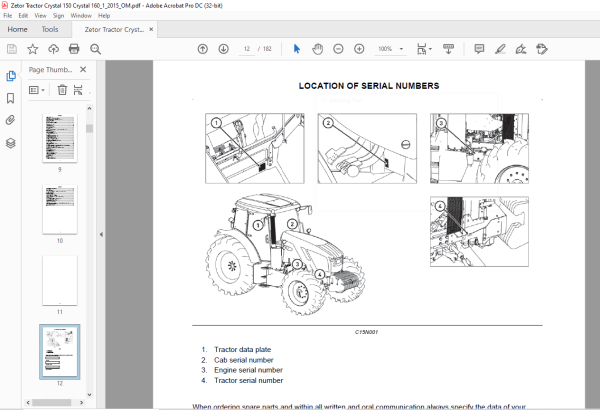Select page 10 thumbnail
600x410 pixels.
click(60, 209)
